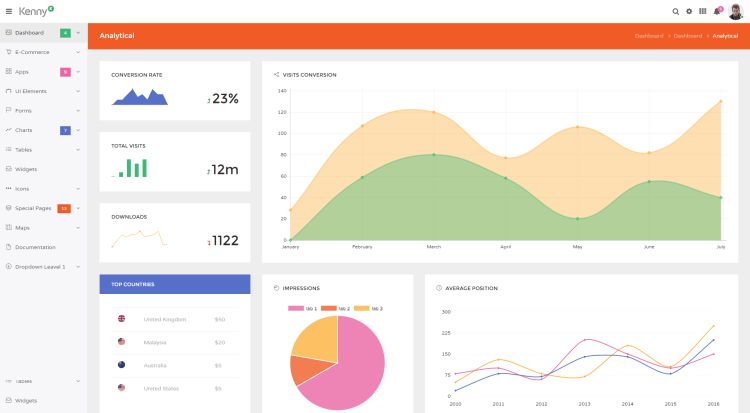Click the Downloads line sparkline
The height and width of the screenshot is (413, 750).
[x=140, y=238]
